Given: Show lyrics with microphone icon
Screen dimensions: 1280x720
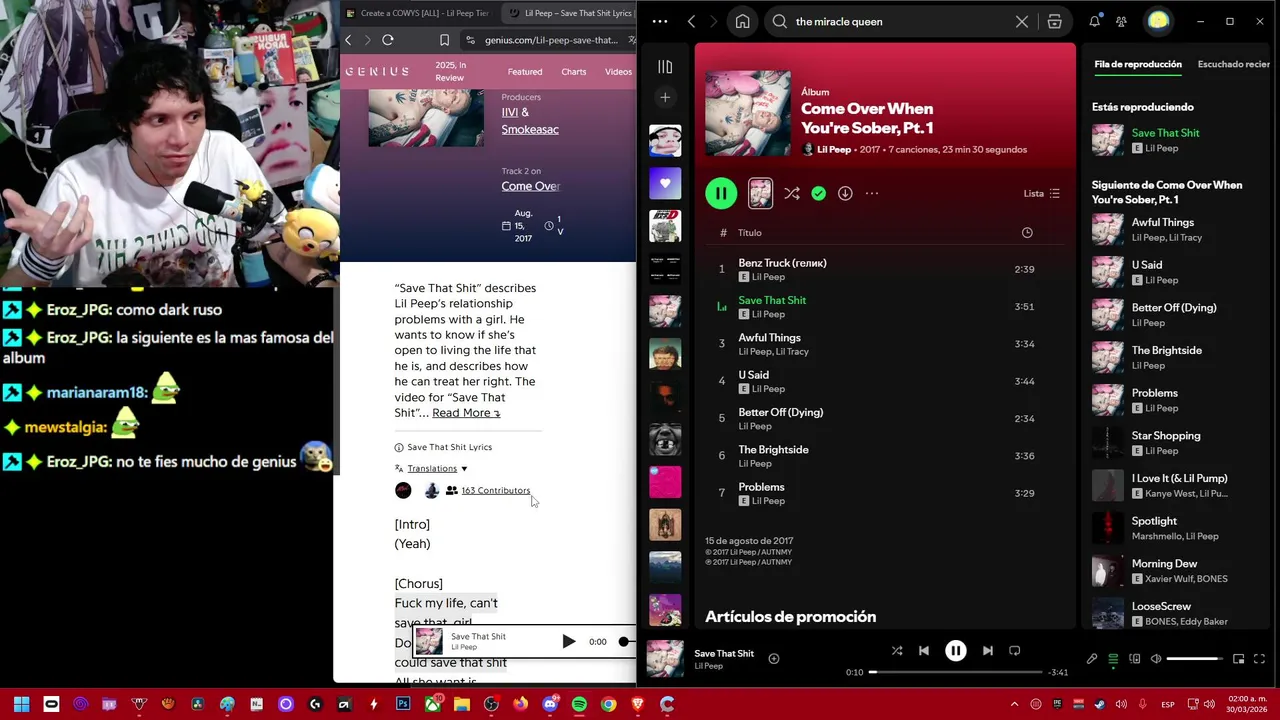Looking at the screenshot, I should (x=1092, y=659).
